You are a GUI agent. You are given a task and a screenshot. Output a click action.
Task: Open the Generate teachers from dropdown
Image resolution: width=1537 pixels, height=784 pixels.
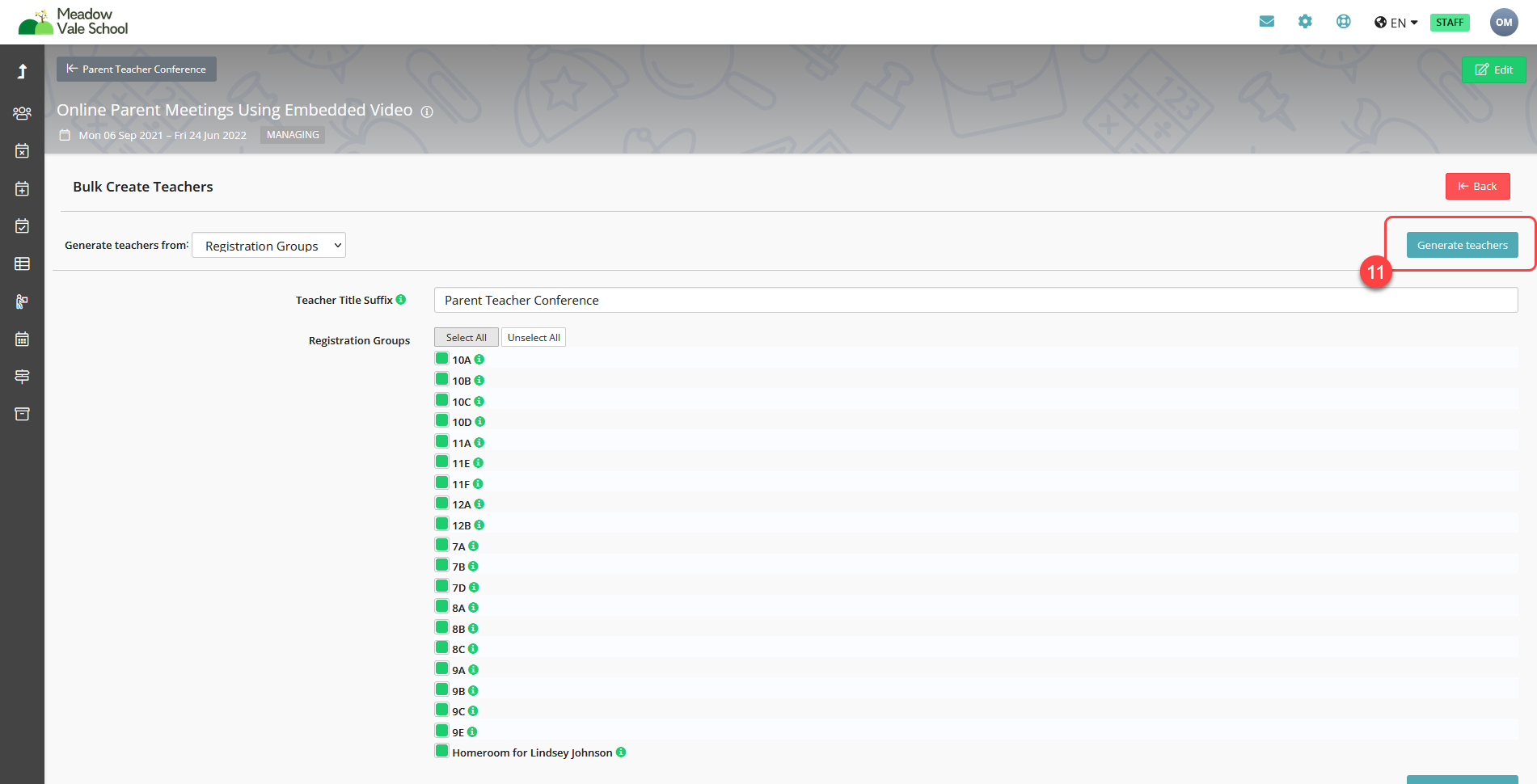pyautogui.click(x=268, y=246)
